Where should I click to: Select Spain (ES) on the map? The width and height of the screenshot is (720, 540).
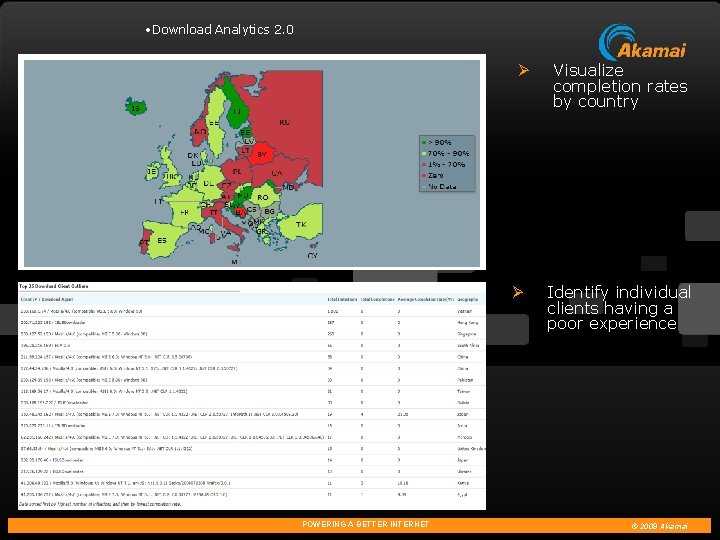point(162,241)
